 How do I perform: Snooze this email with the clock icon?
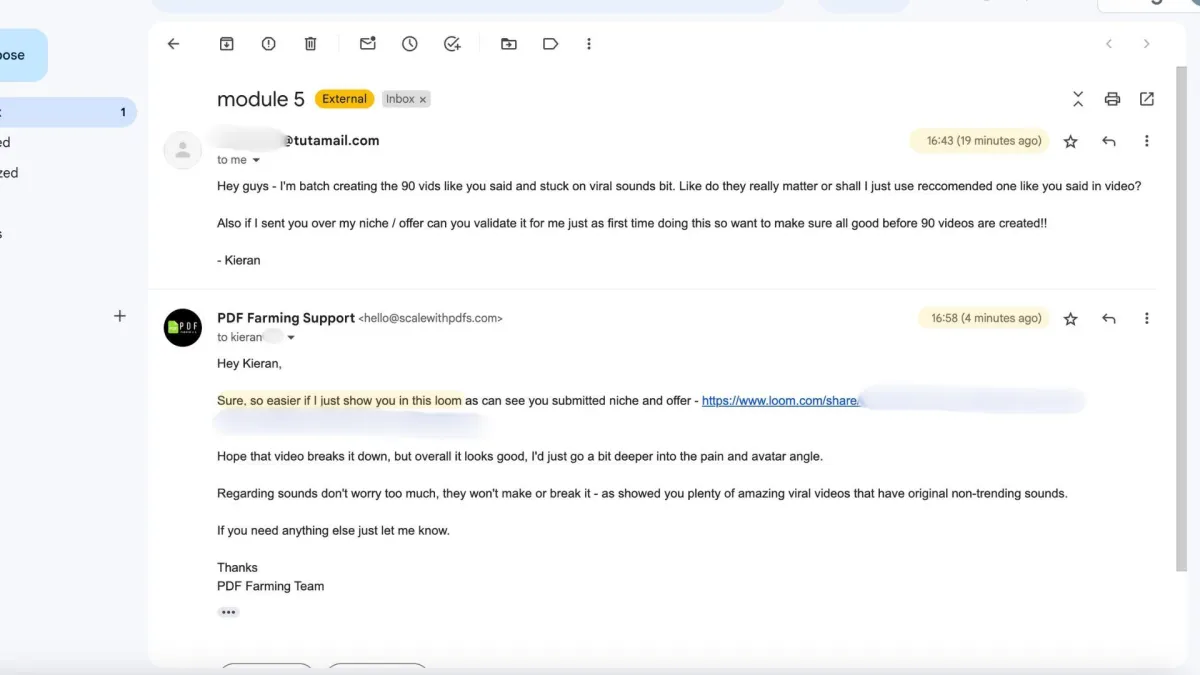410,44
